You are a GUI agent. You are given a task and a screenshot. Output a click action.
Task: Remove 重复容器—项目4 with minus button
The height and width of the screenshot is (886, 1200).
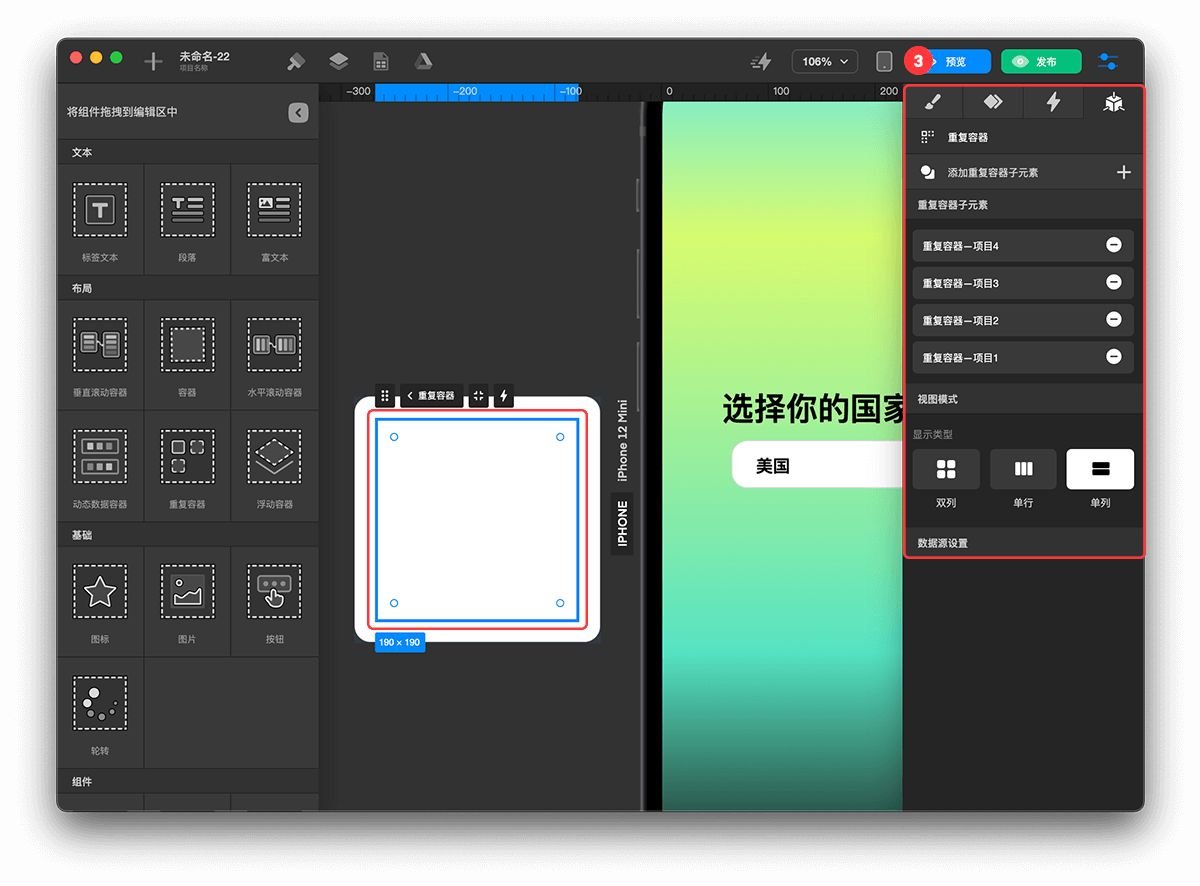(1113, 245)
